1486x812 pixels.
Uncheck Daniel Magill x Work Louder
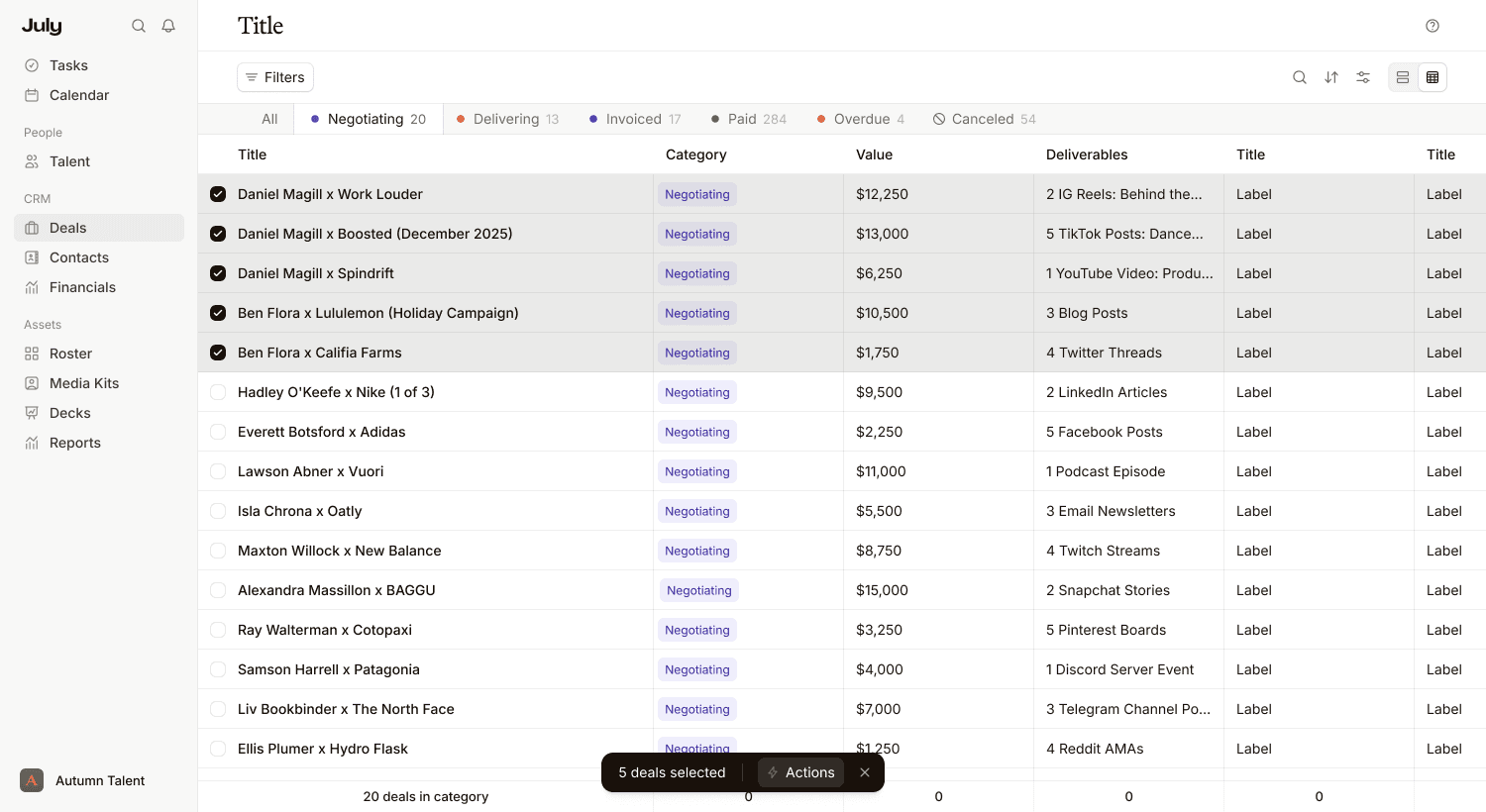218,194
